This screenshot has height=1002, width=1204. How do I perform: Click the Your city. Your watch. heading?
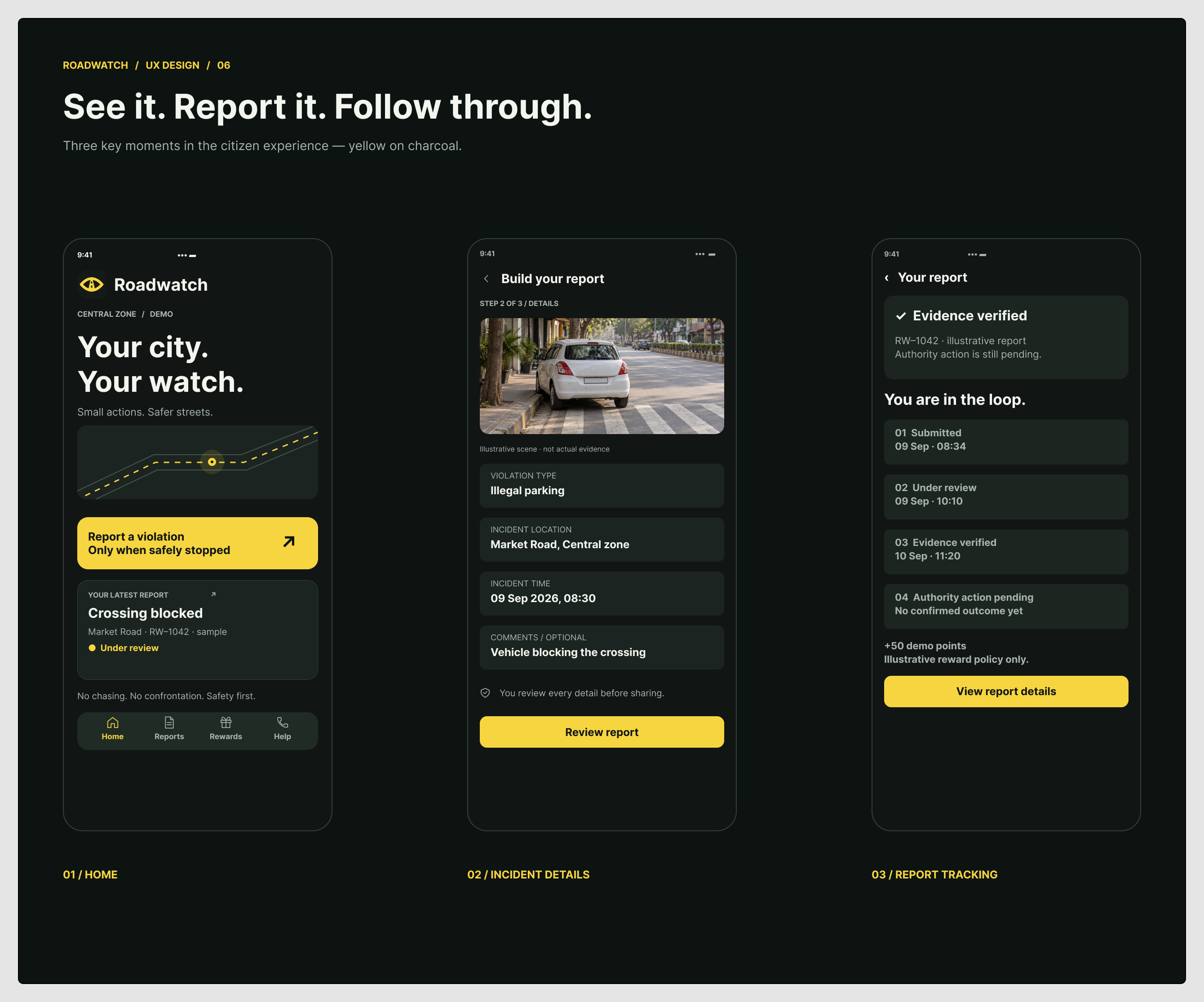pos(160,365)
